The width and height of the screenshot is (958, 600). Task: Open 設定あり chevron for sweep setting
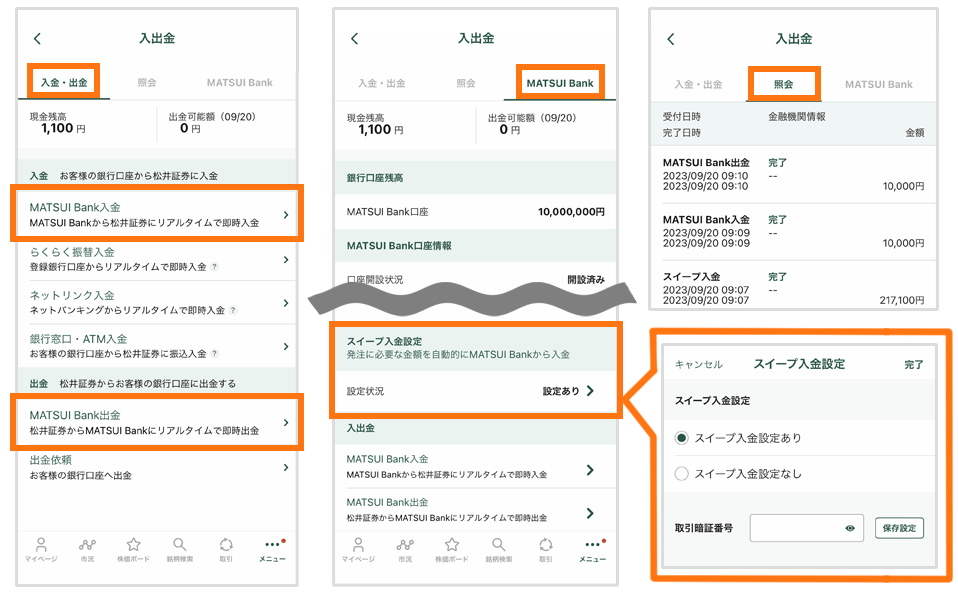590,390
